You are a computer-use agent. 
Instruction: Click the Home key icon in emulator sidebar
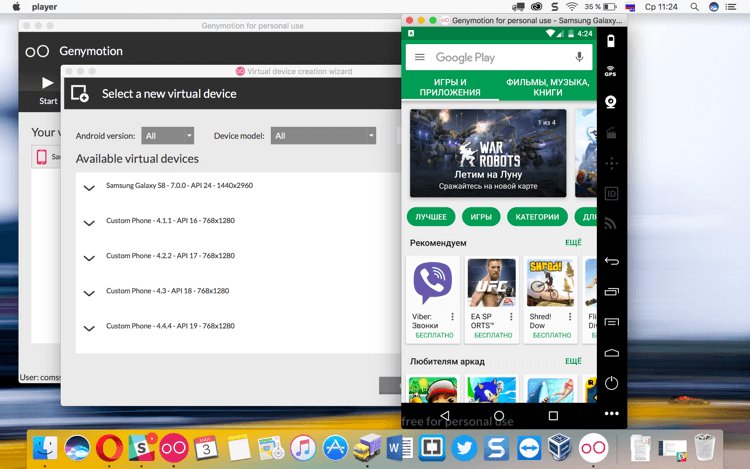[x=612, y=353]
